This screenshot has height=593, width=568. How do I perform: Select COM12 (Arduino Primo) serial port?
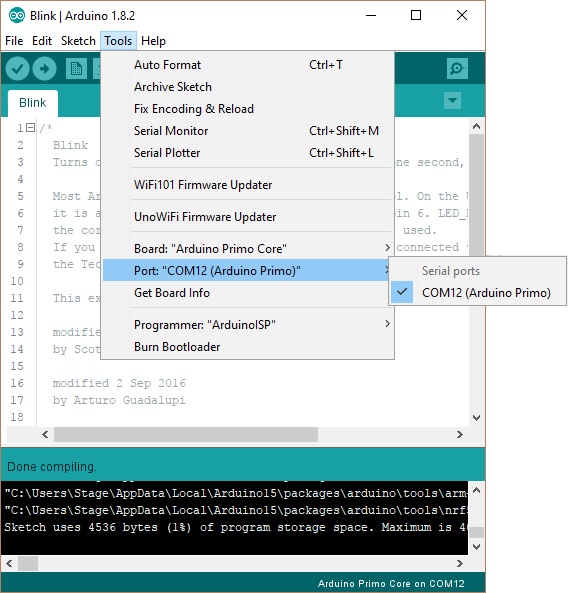(478, 292)
